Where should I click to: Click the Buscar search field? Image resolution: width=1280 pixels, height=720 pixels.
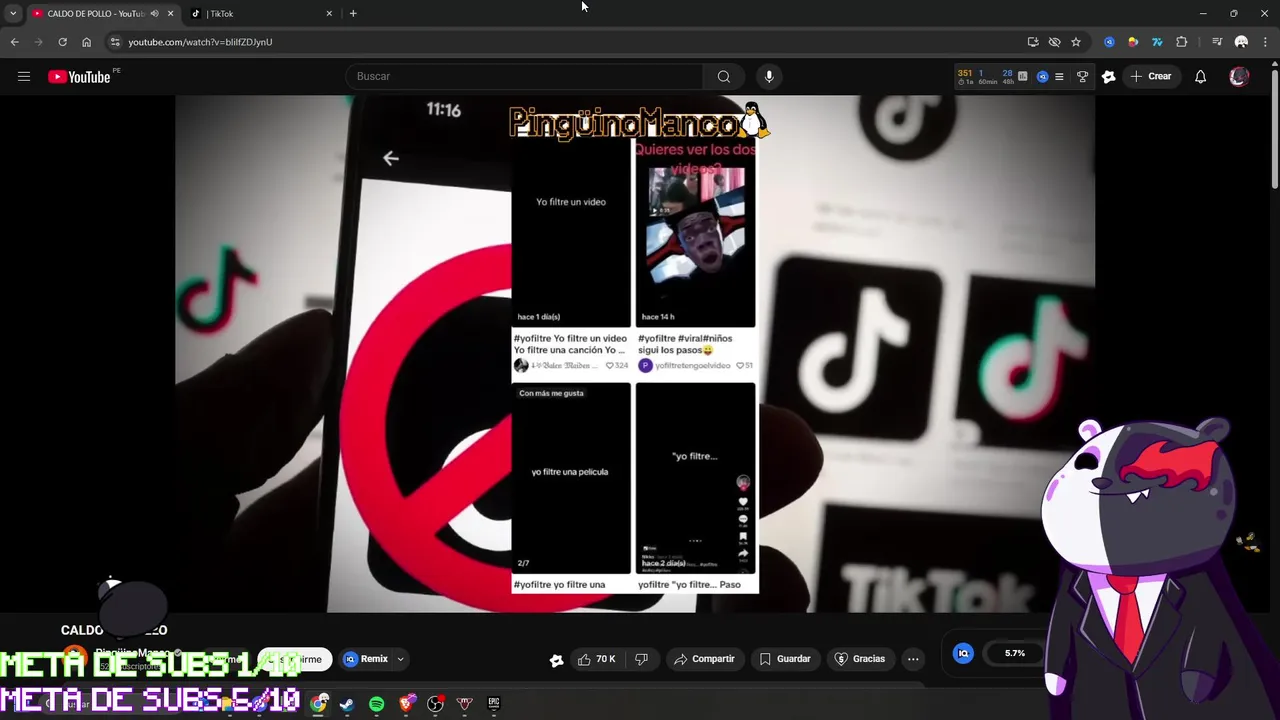523,76
